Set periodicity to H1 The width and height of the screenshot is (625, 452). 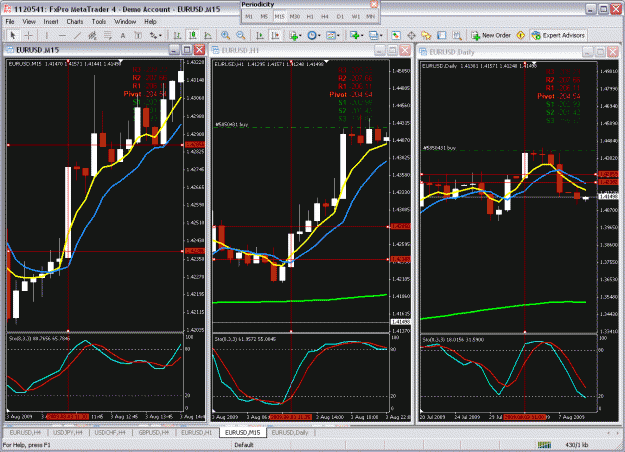(310, 16)
